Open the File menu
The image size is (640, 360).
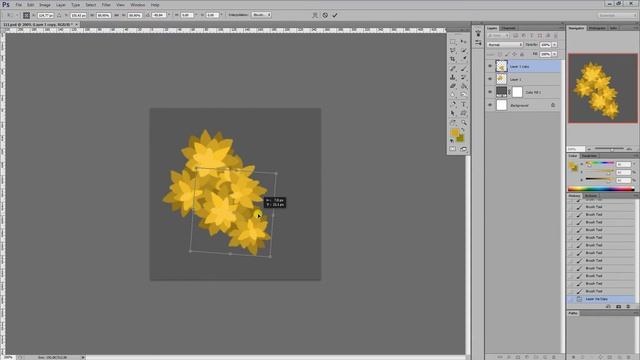tap(19, 5)
